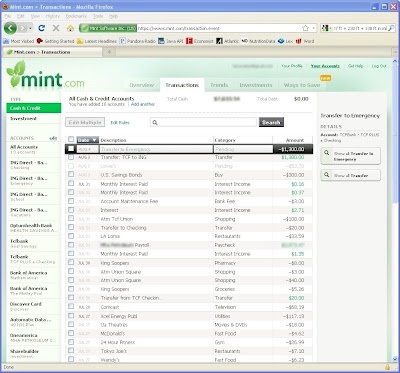Open the Word bookmark
400x373 pixels.
pyautogui.click(x=305, y=41)
